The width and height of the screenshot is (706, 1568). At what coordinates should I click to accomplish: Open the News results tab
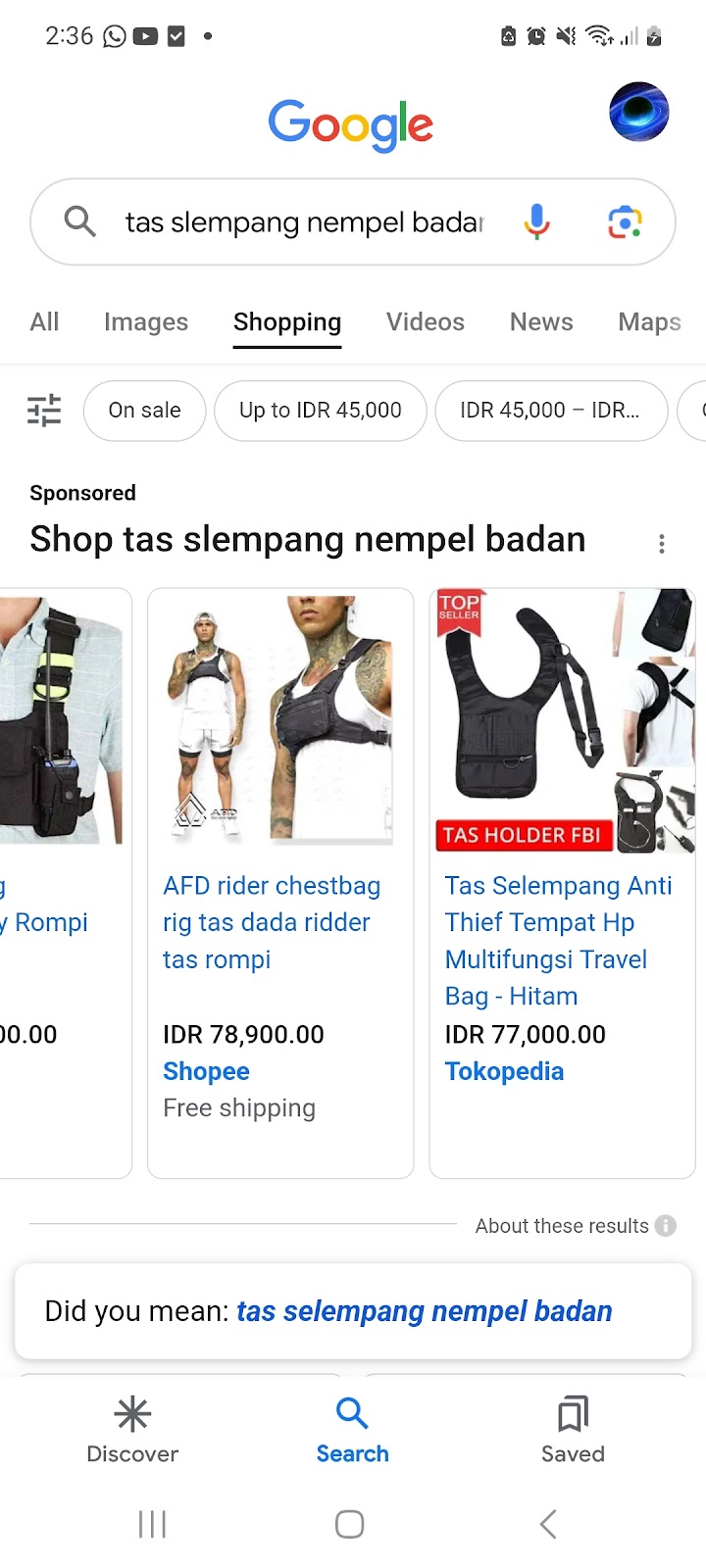click(x=541, y=321)
